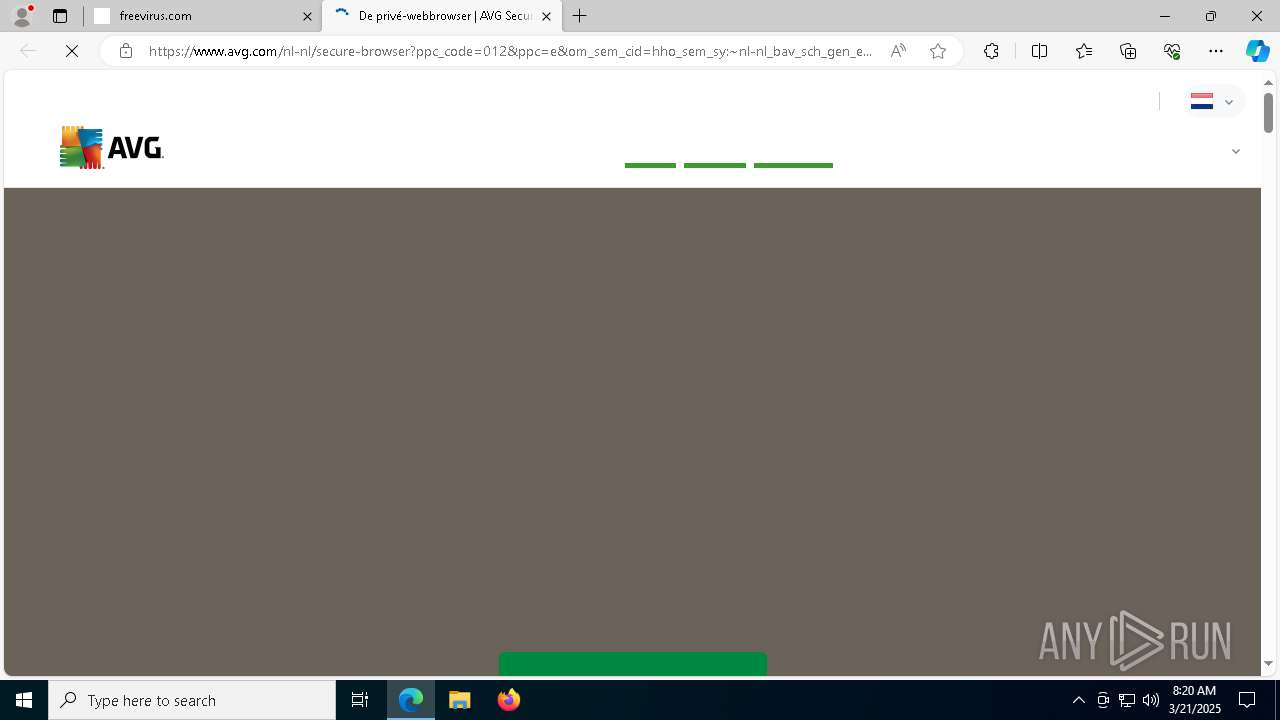
Task: Open Settings and more ellipsis menu
Action: click(1216, 51)
